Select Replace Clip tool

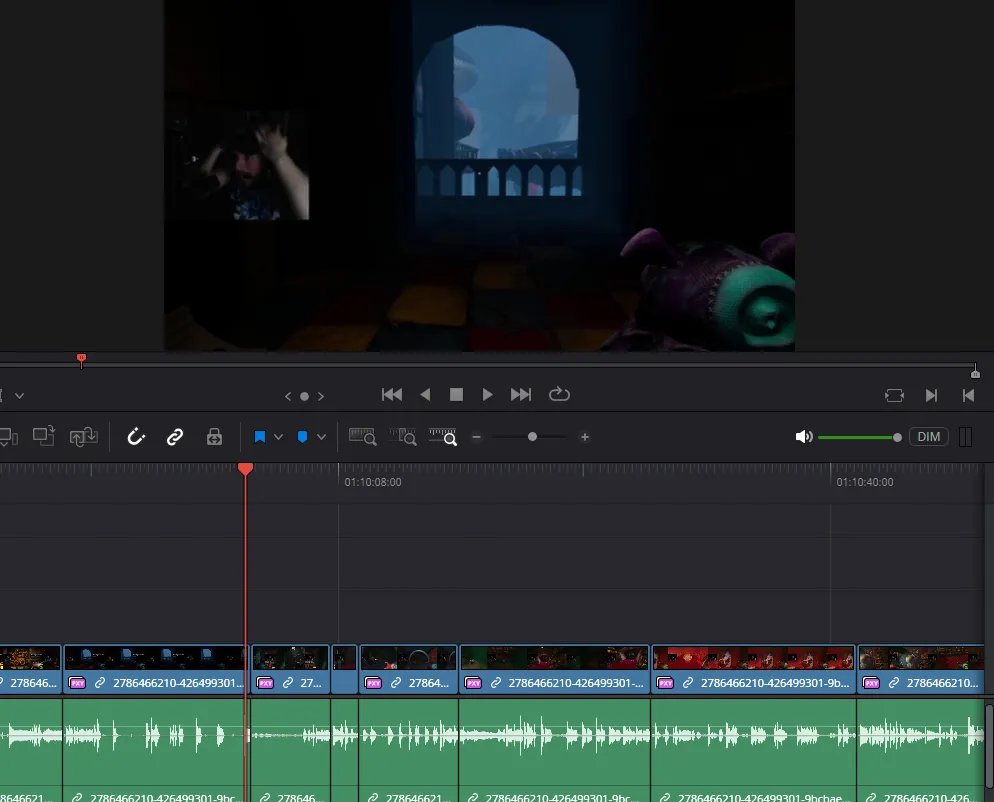[x=84, y=436]
